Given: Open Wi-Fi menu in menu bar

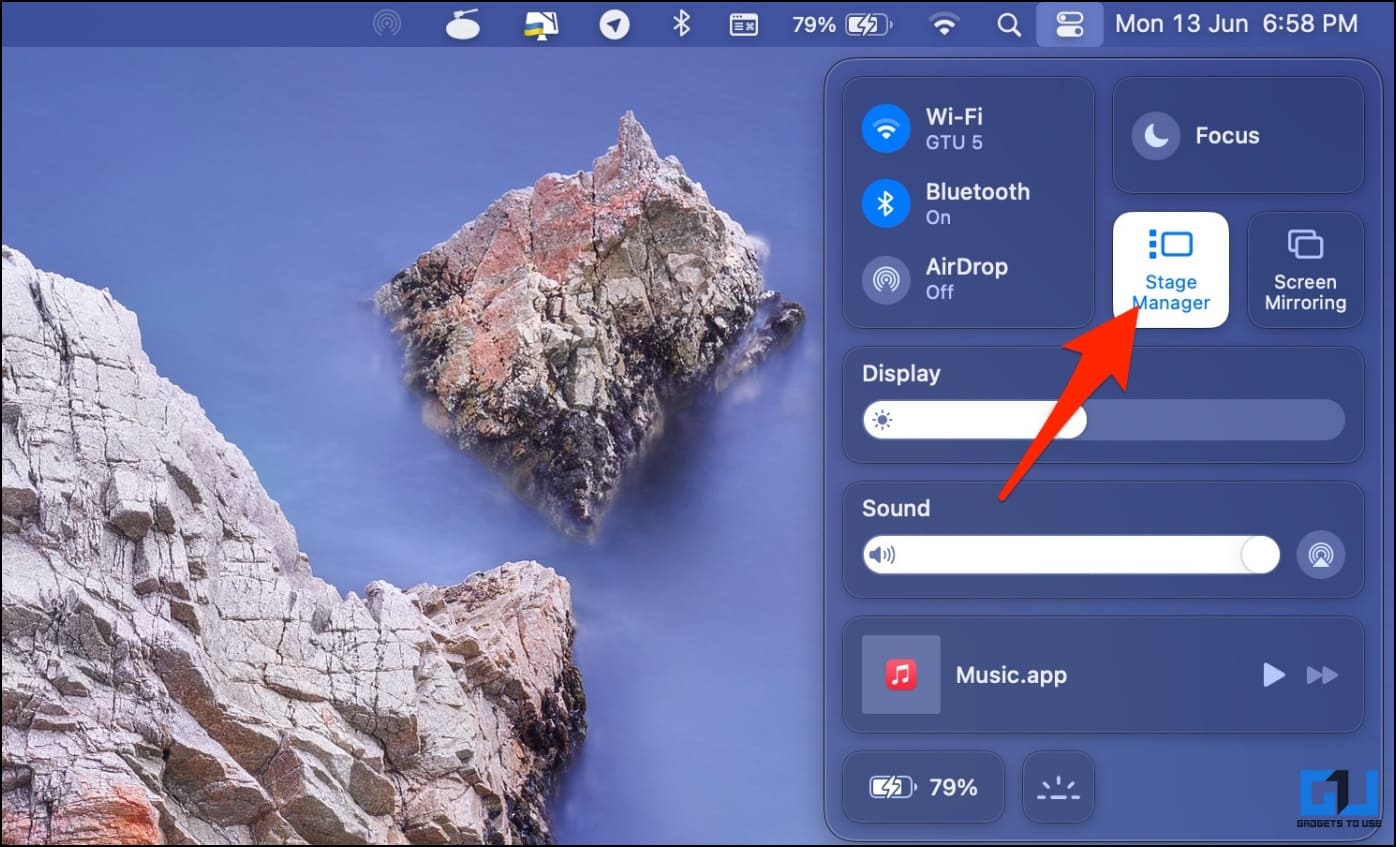Looking at the screenshot, I should [x=943, y=24].
